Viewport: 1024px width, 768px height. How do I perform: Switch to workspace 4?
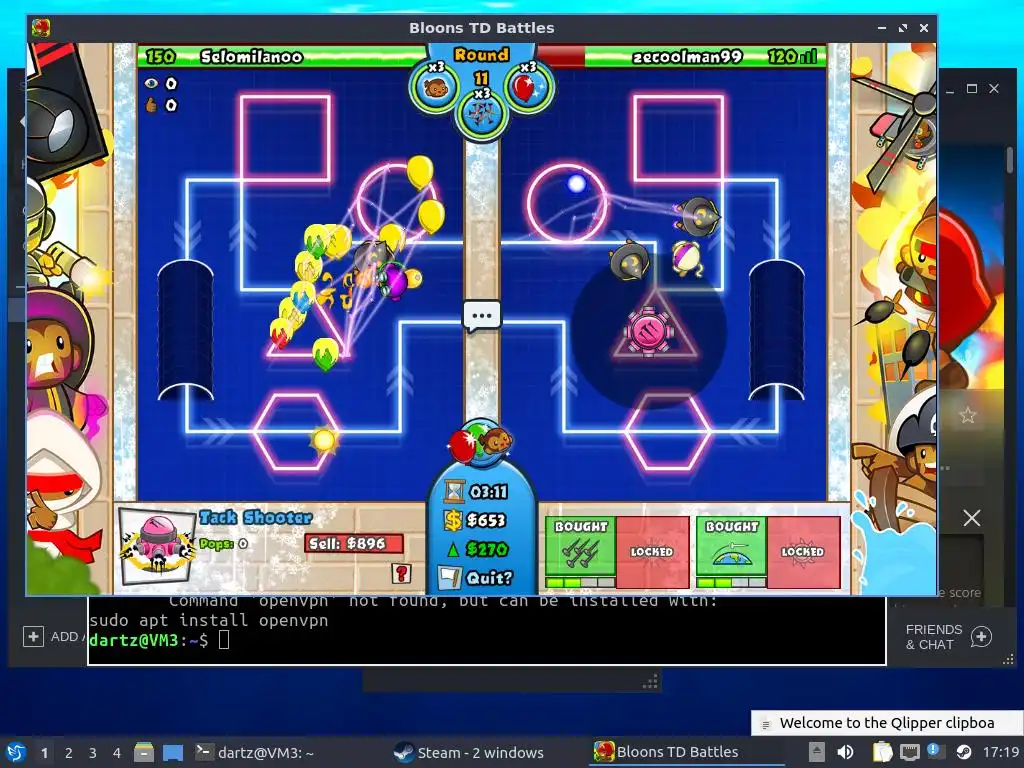tap(116, 753)
